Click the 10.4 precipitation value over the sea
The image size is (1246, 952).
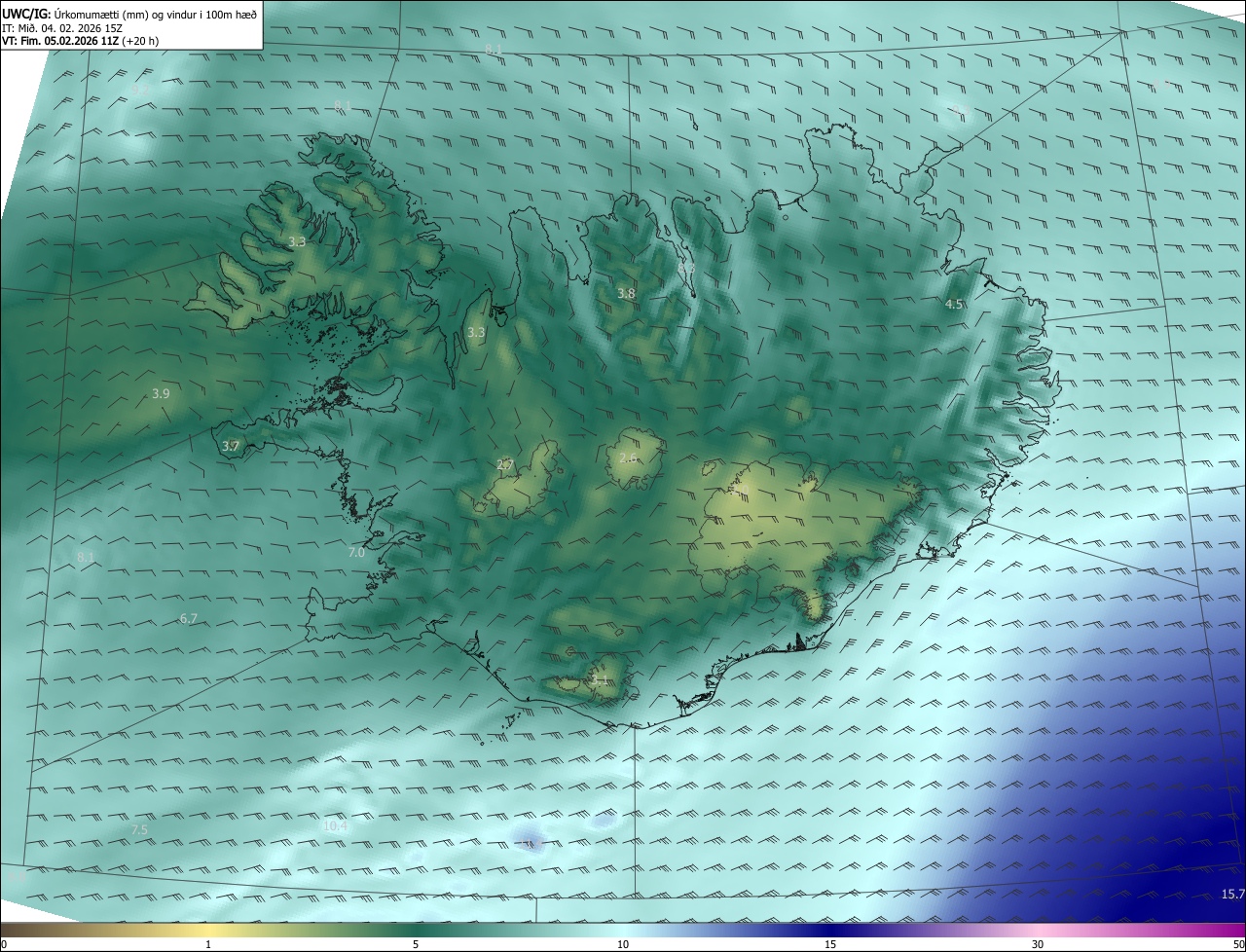click(335, 826)
